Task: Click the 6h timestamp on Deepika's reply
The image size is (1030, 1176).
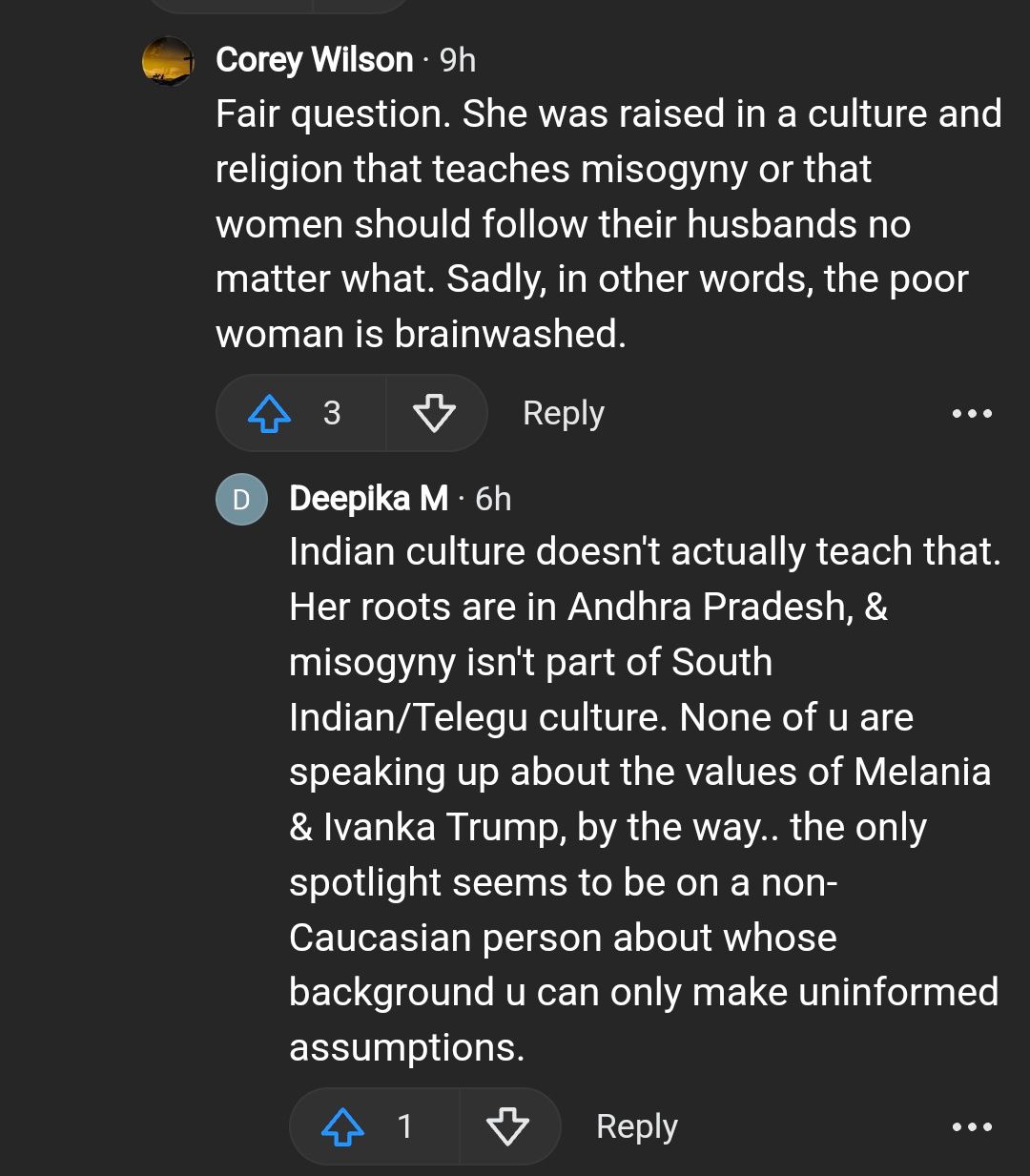Action: click(x=493, y=499)
